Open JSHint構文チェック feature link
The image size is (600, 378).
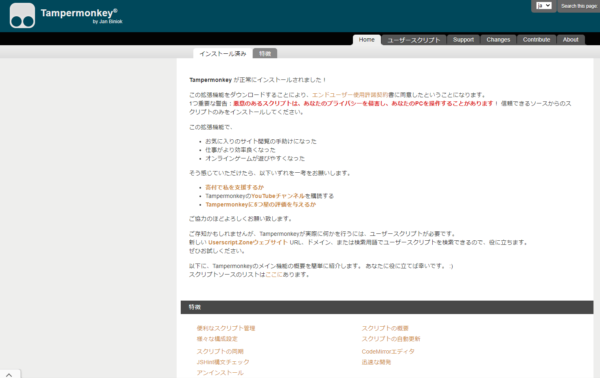(x=223, y=362)
